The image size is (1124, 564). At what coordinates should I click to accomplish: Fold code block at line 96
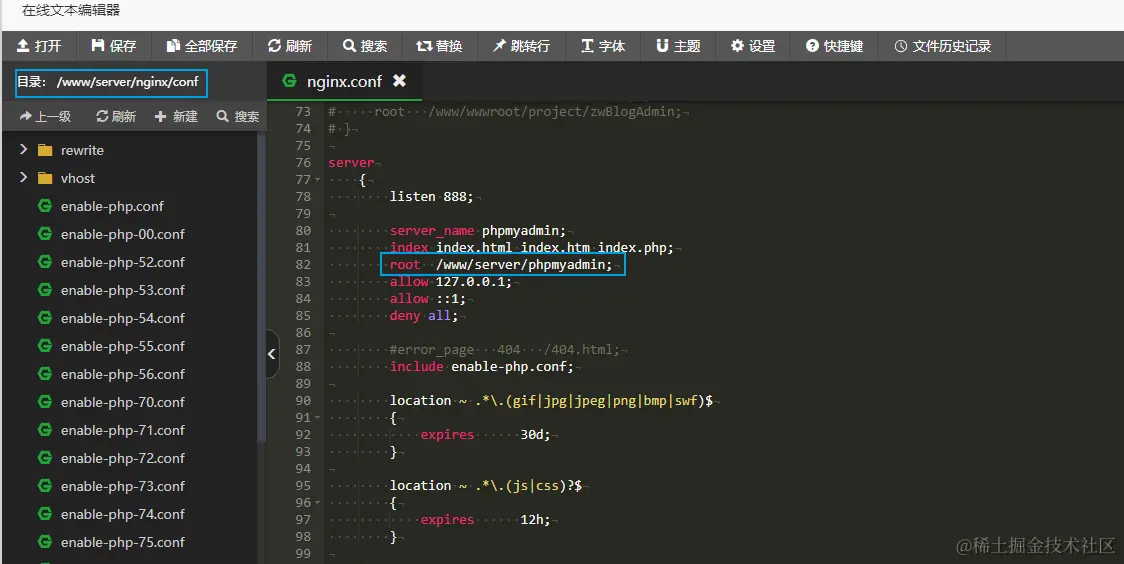[318, 502]
